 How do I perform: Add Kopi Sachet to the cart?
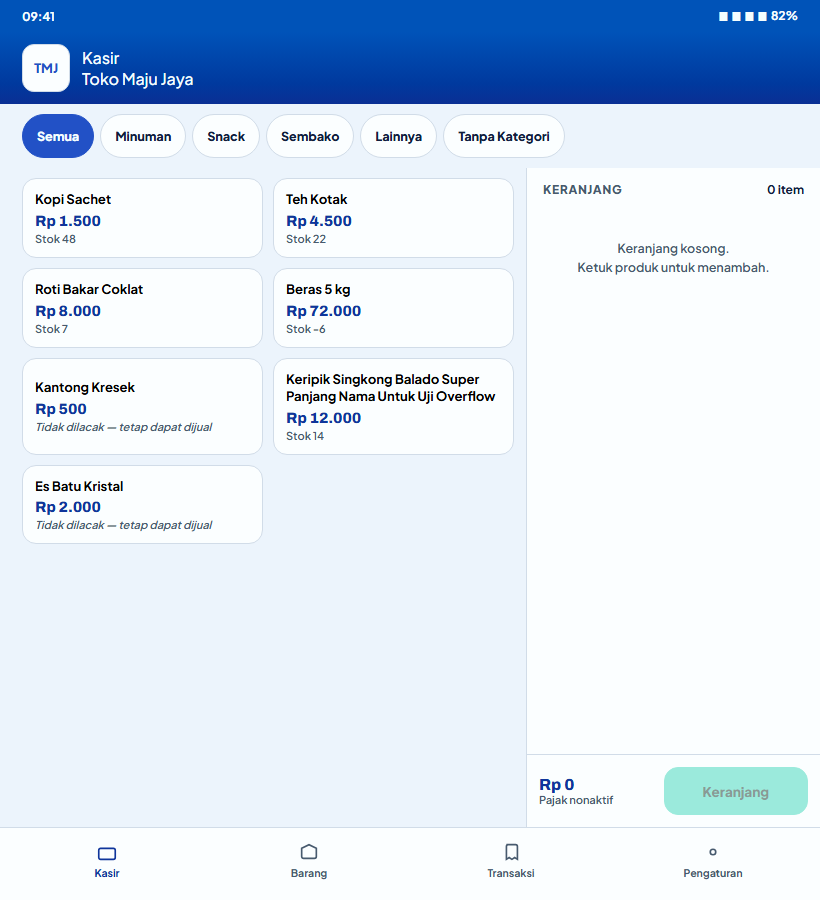142,218
